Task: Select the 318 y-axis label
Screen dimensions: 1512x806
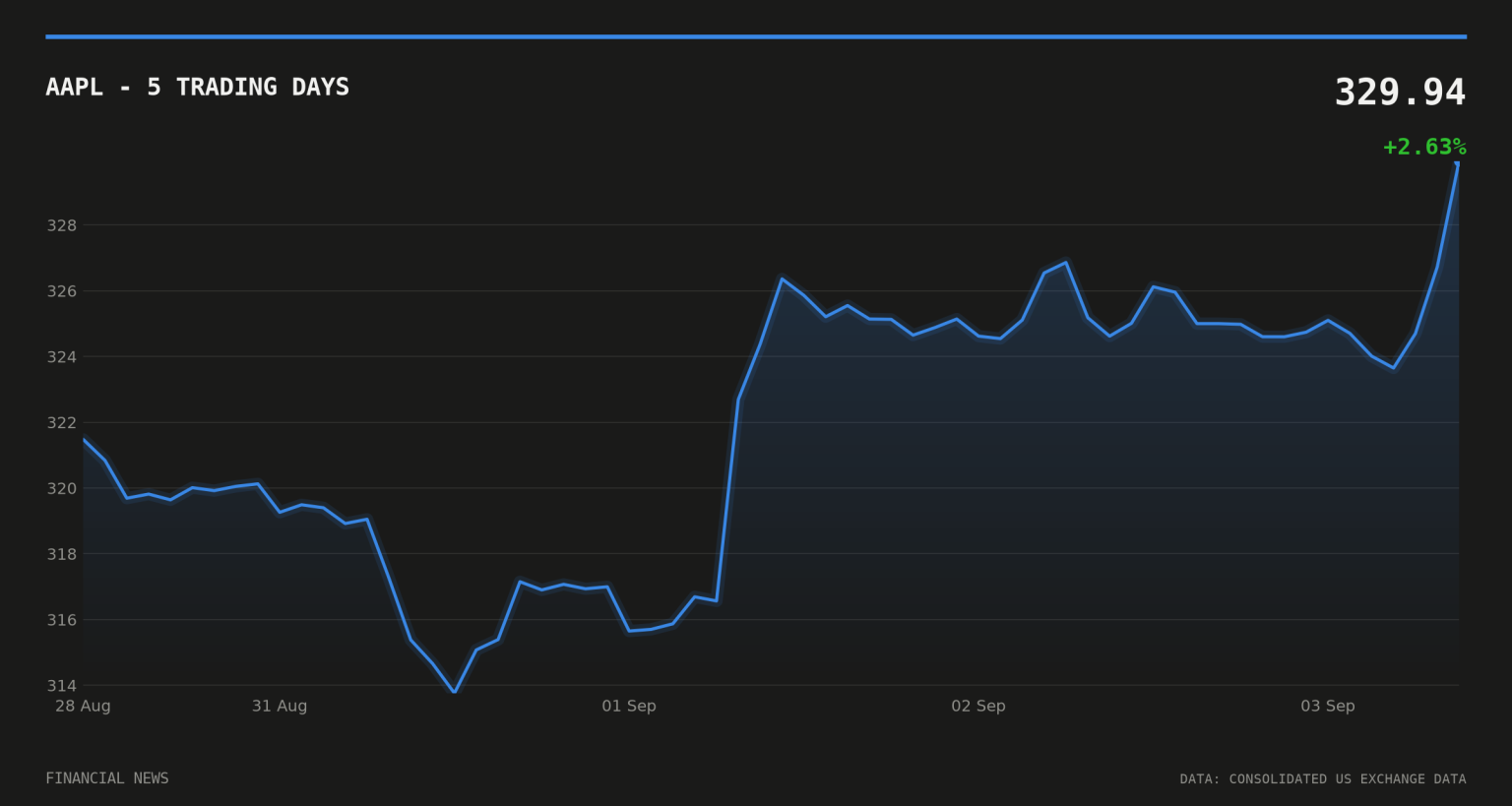Action: click(62, 554)
